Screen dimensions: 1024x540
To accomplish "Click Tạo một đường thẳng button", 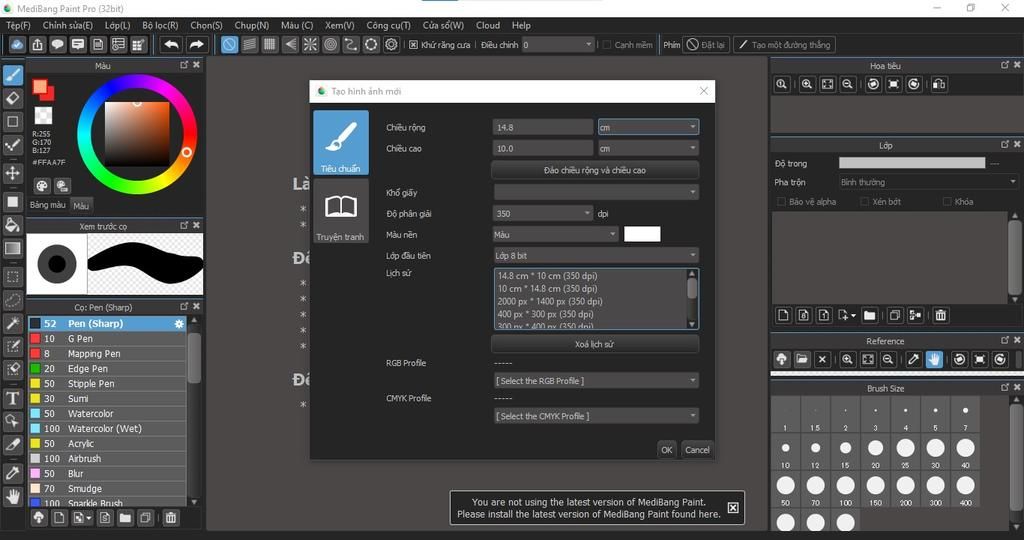I will tap(784, 45).
